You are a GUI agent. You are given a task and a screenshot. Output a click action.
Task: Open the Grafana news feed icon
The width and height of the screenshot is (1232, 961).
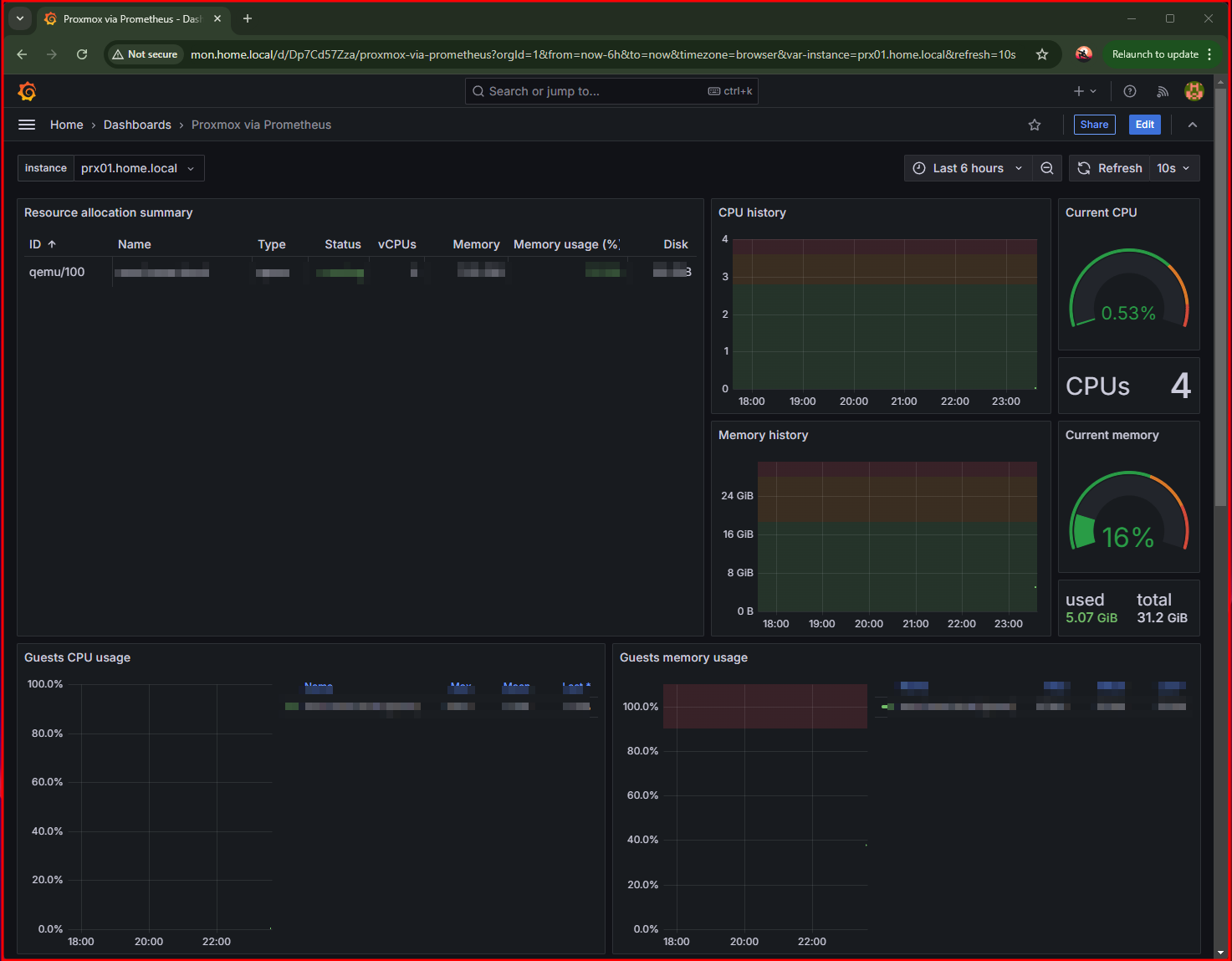coord(1163,91)
